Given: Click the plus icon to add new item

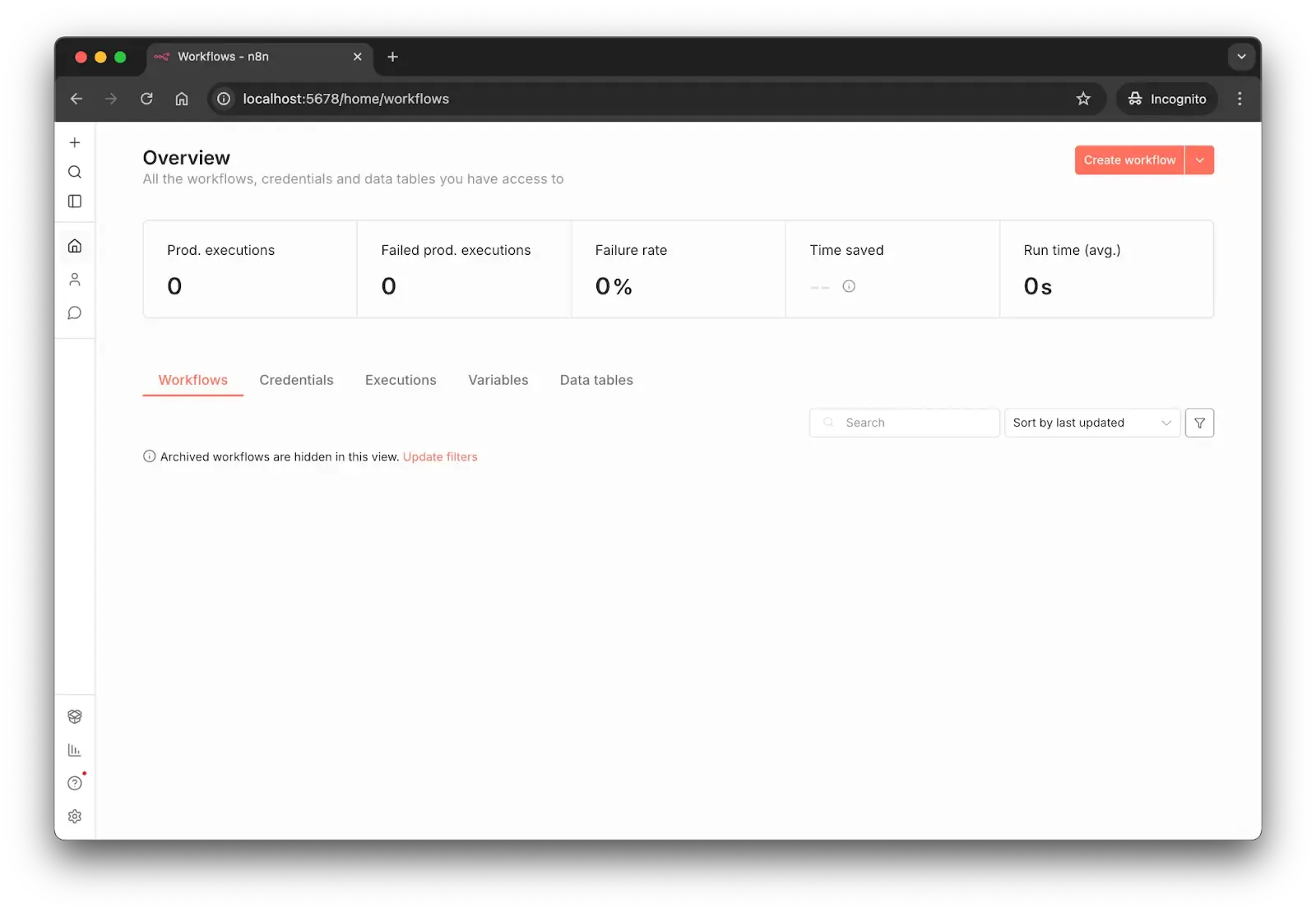Looking at the screenshot, I should pyautogui.click(x=75, y=141).
